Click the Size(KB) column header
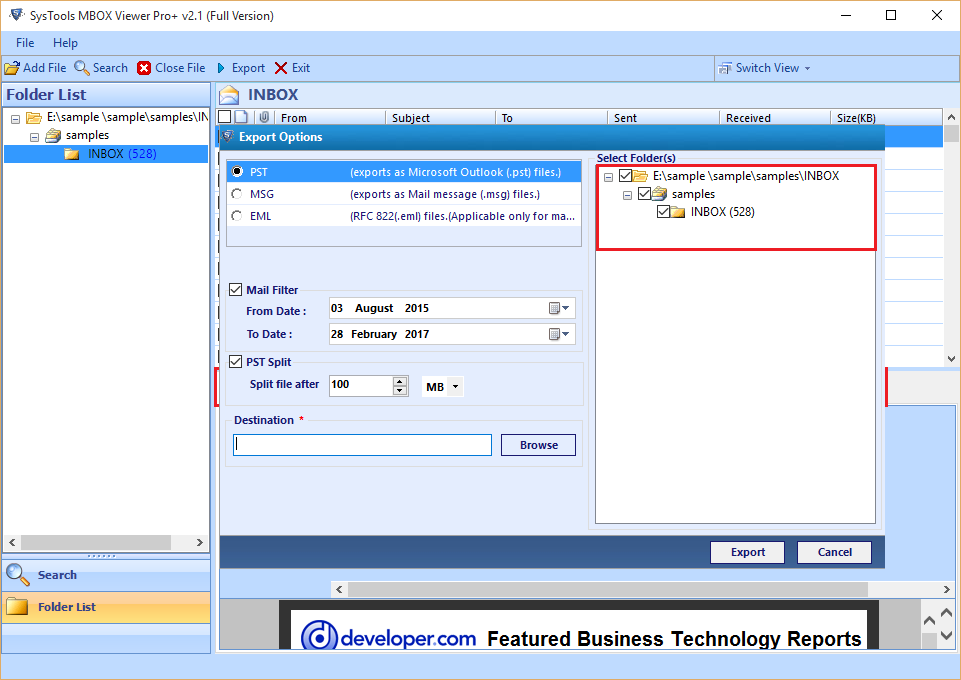Image resolution: width=961 pixels, height=680 pixels. click(x=886, y=118)
